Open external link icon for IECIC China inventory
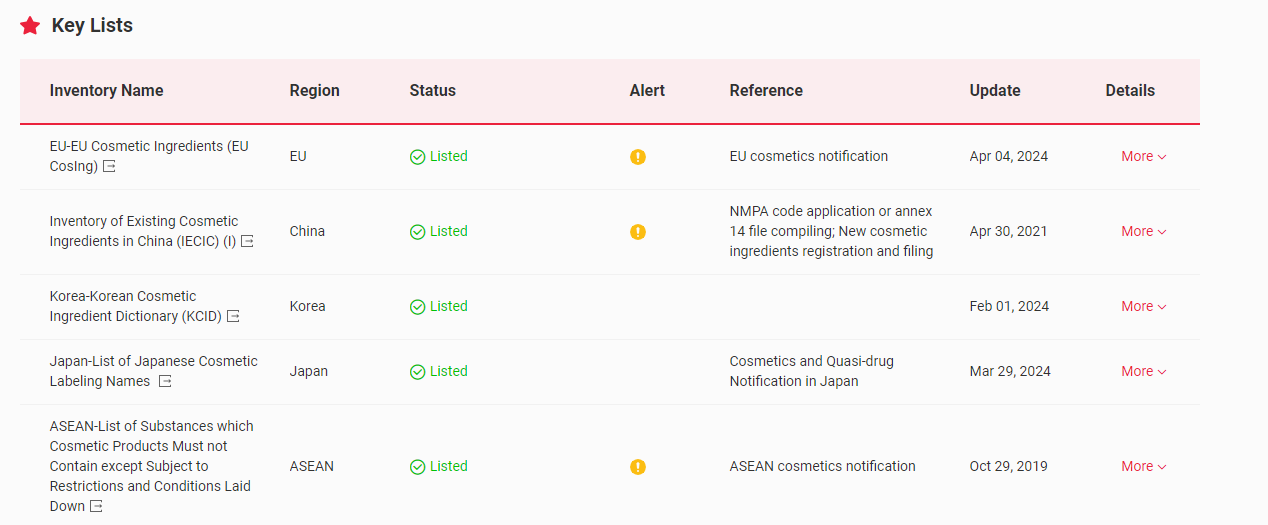 247,242
